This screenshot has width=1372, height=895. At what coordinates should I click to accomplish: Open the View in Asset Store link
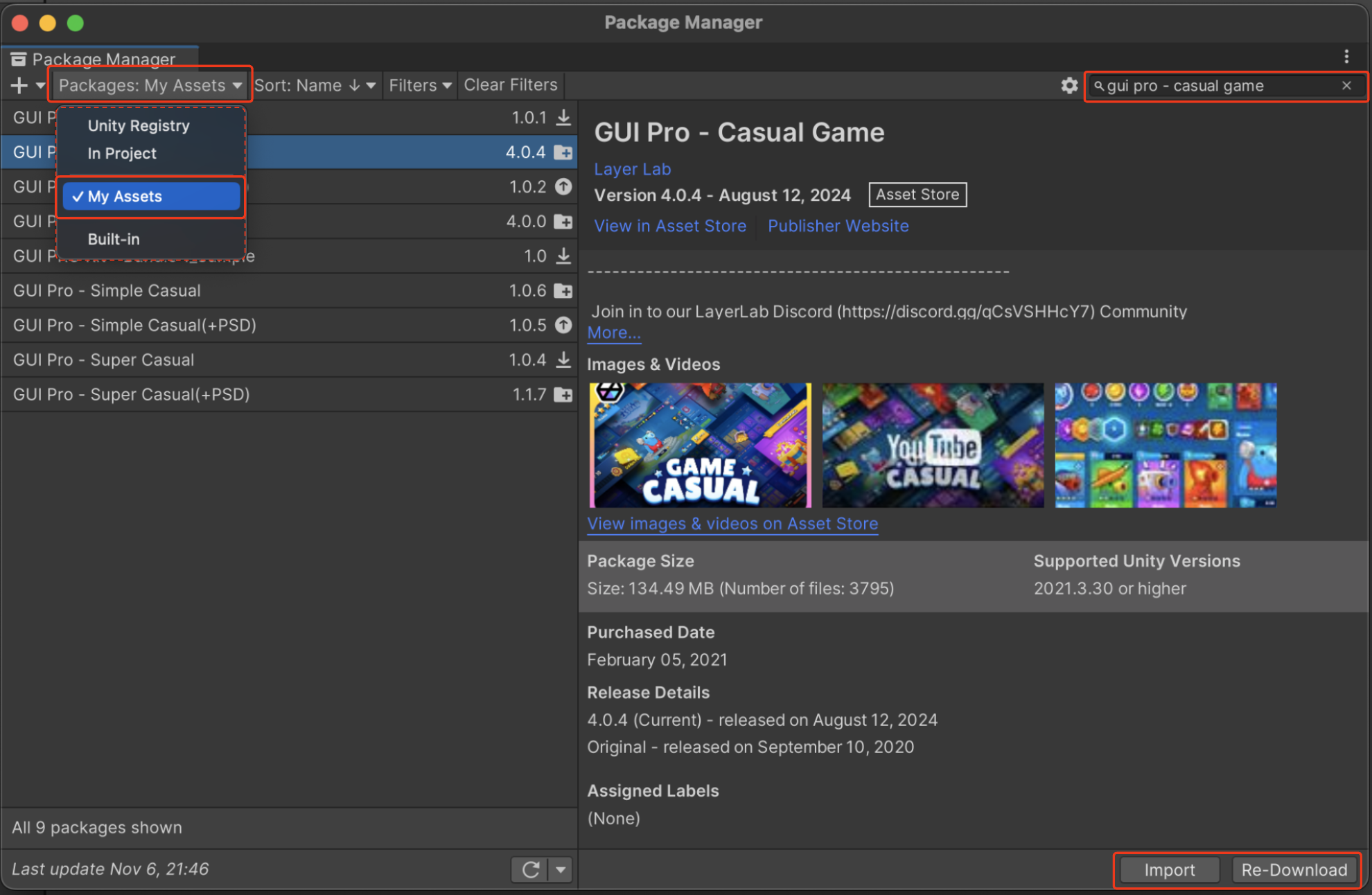670,226
